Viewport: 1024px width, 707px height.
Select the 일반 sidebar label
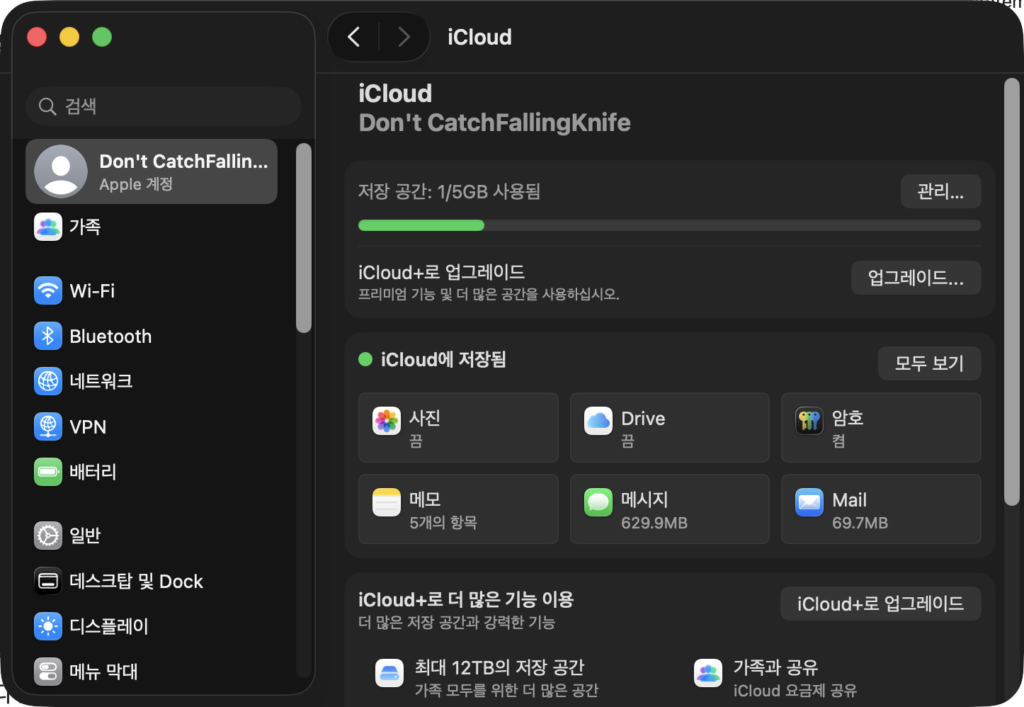pyautogui.click(x=85, y=536)
